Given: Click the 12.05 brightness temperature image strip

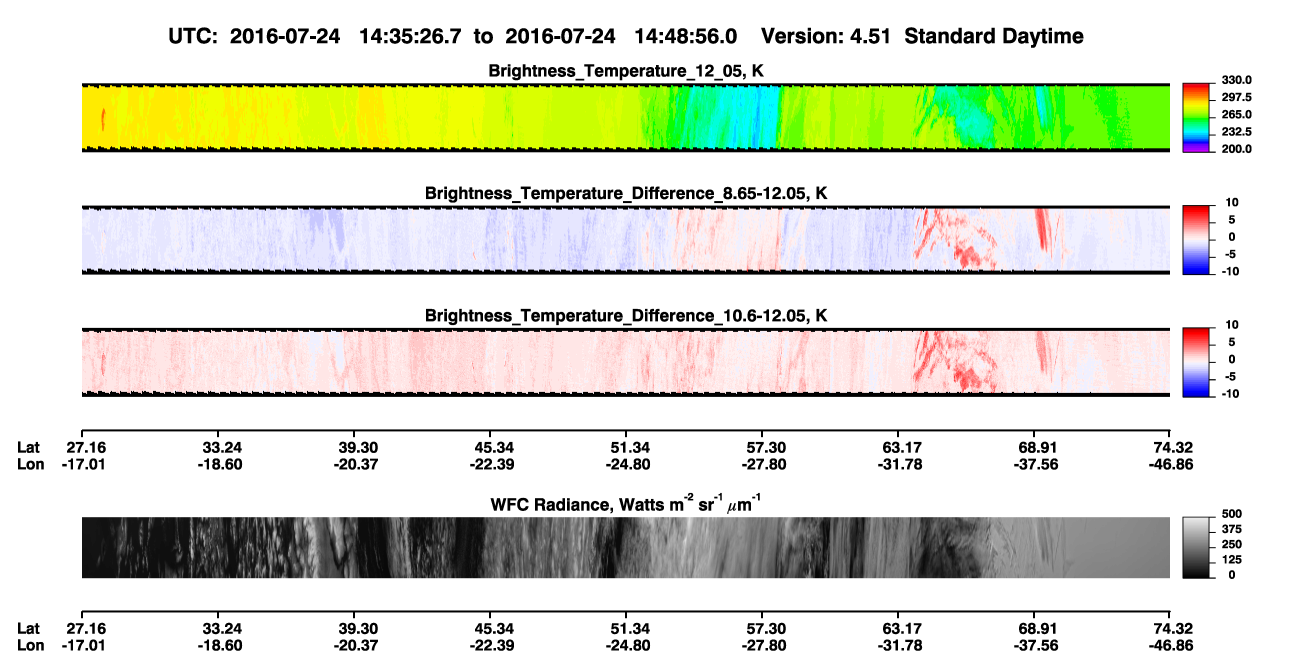Looking at the screenshot, I should (626, 117).
